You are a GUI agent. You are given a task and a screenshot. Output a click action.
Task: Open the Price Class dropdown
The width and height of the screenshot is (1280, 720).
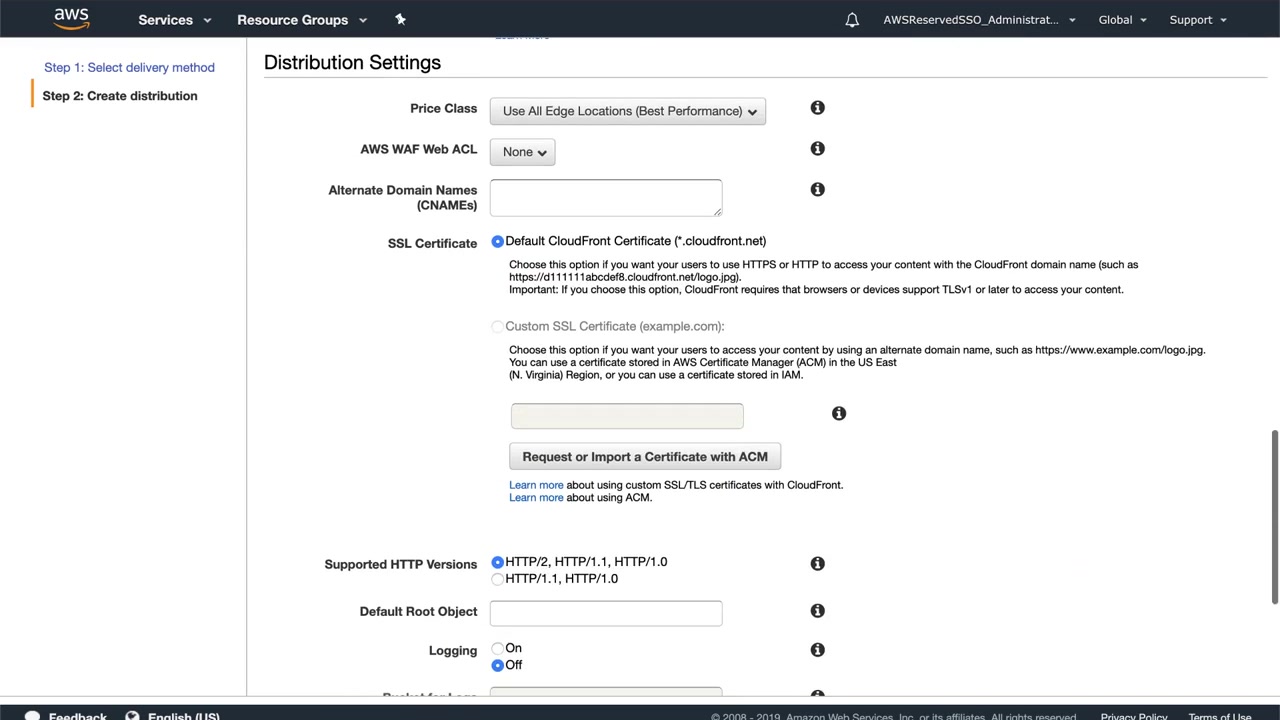tap(628, 111)
